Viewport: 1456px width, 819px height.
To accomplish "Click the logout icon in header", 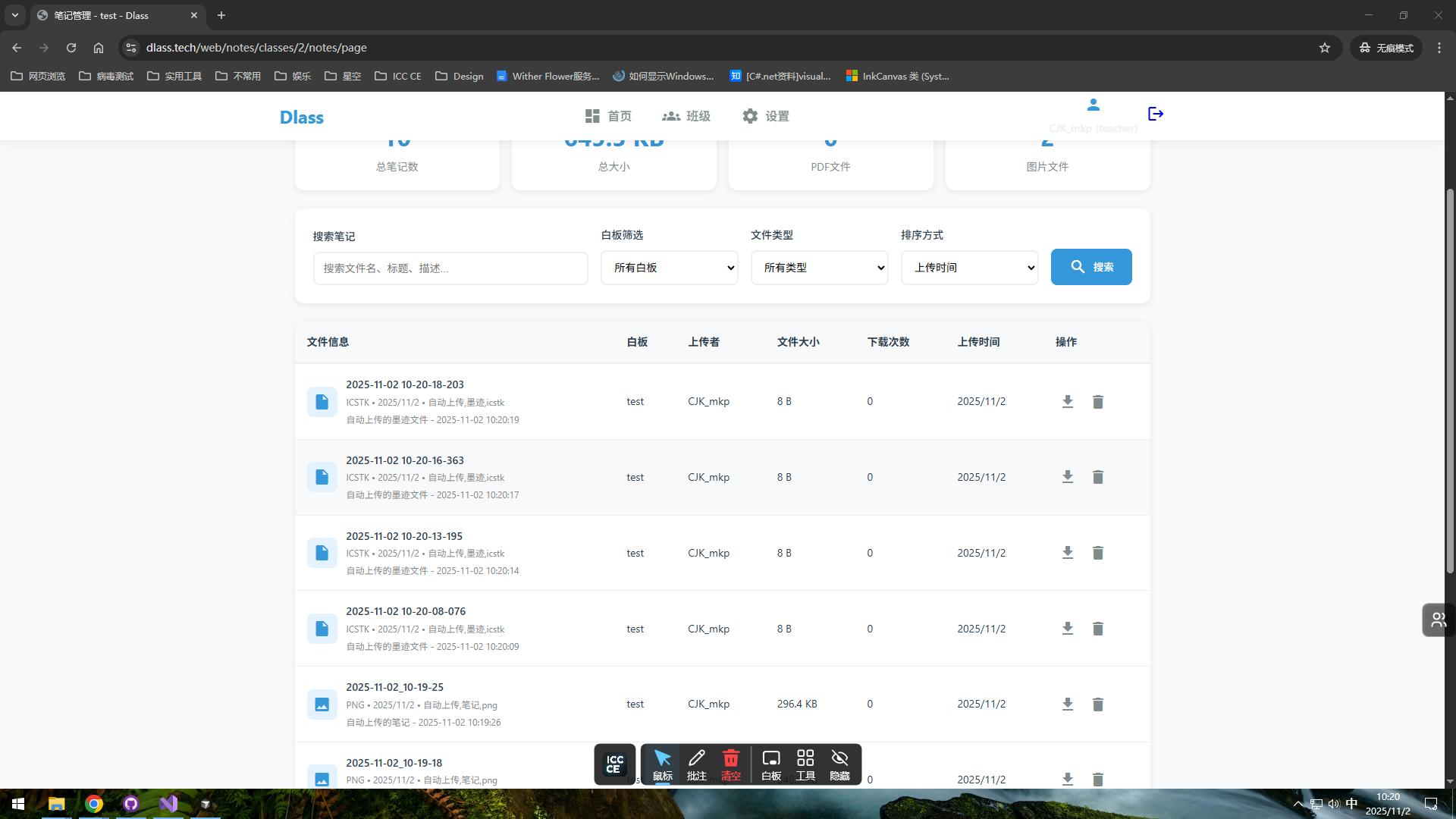I will click(1156, 114).
